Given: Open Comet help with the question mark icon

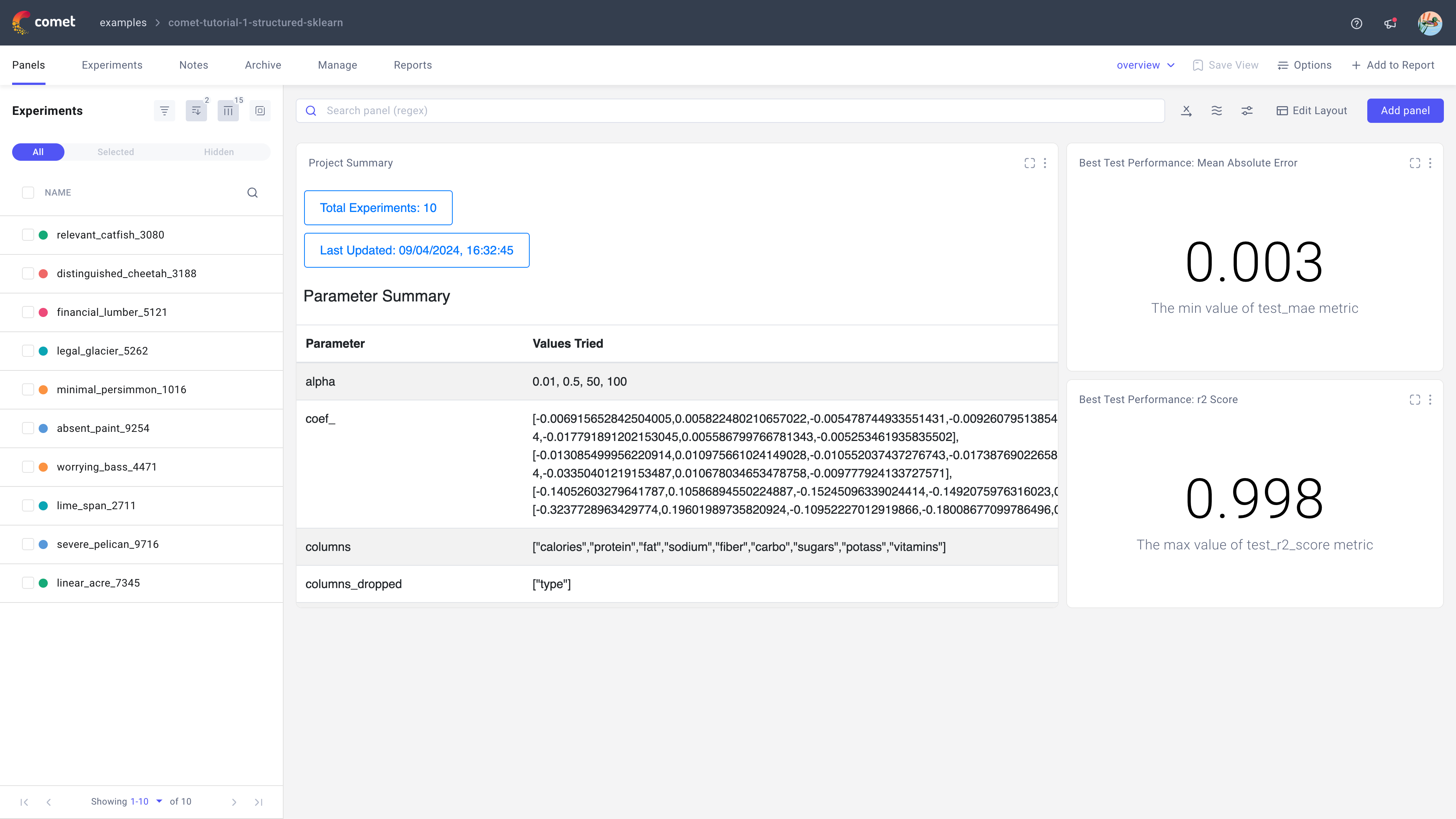Looking at the screenshot, I should [x=1357, y=23].
